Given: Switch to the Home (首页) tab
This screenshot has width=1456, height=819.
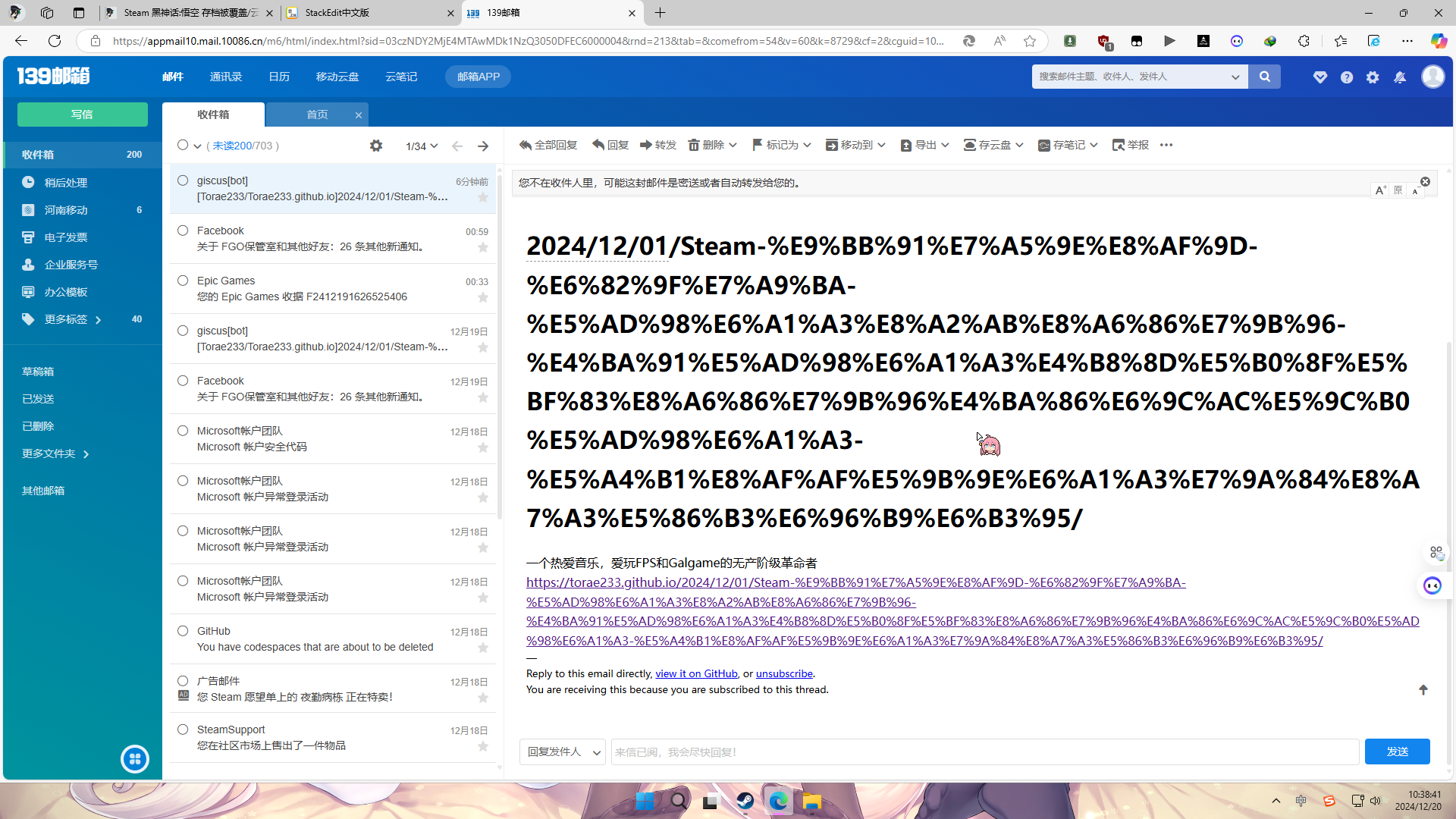Looking at the screenshot, I should click(317, 115).
